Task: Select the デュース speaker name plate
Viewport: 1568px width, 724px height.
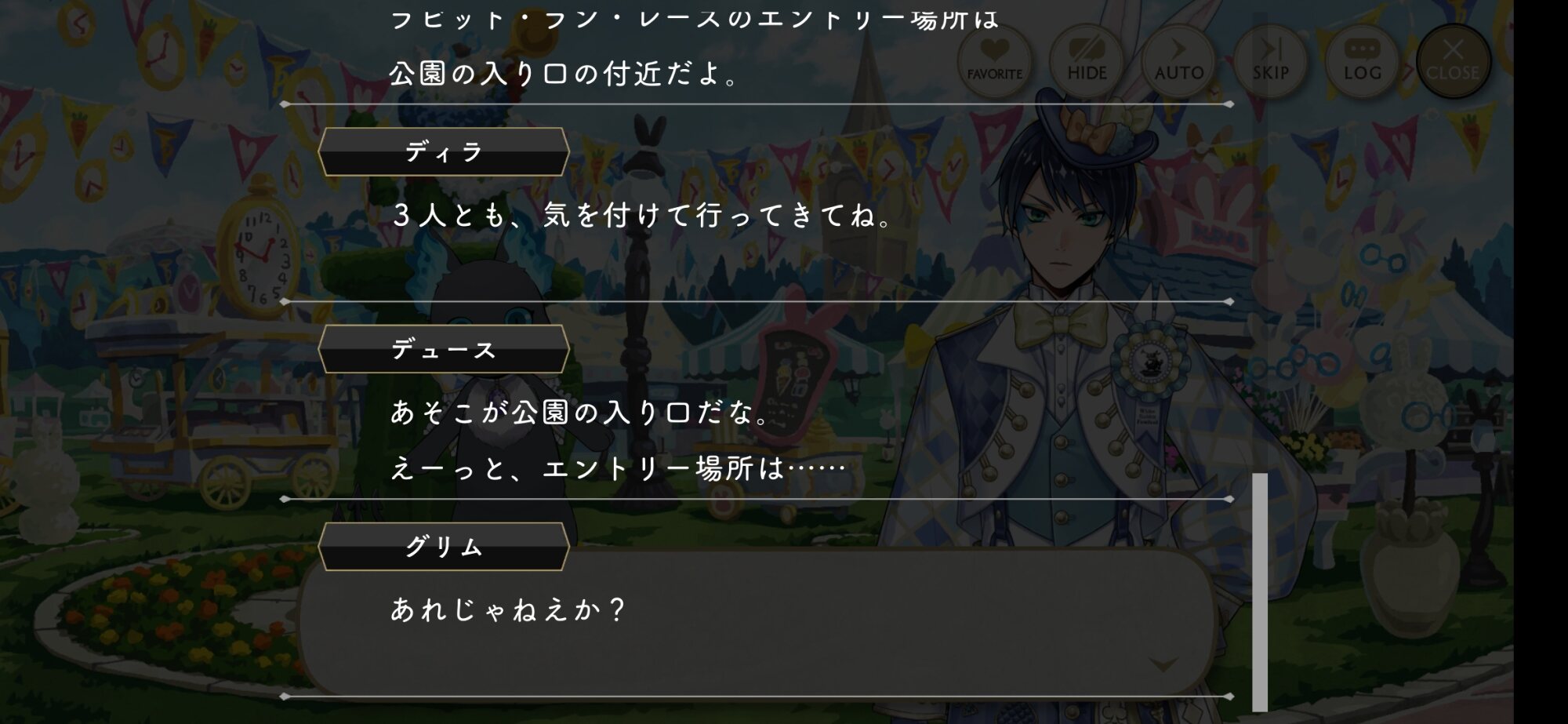Action: click(444, 349)
